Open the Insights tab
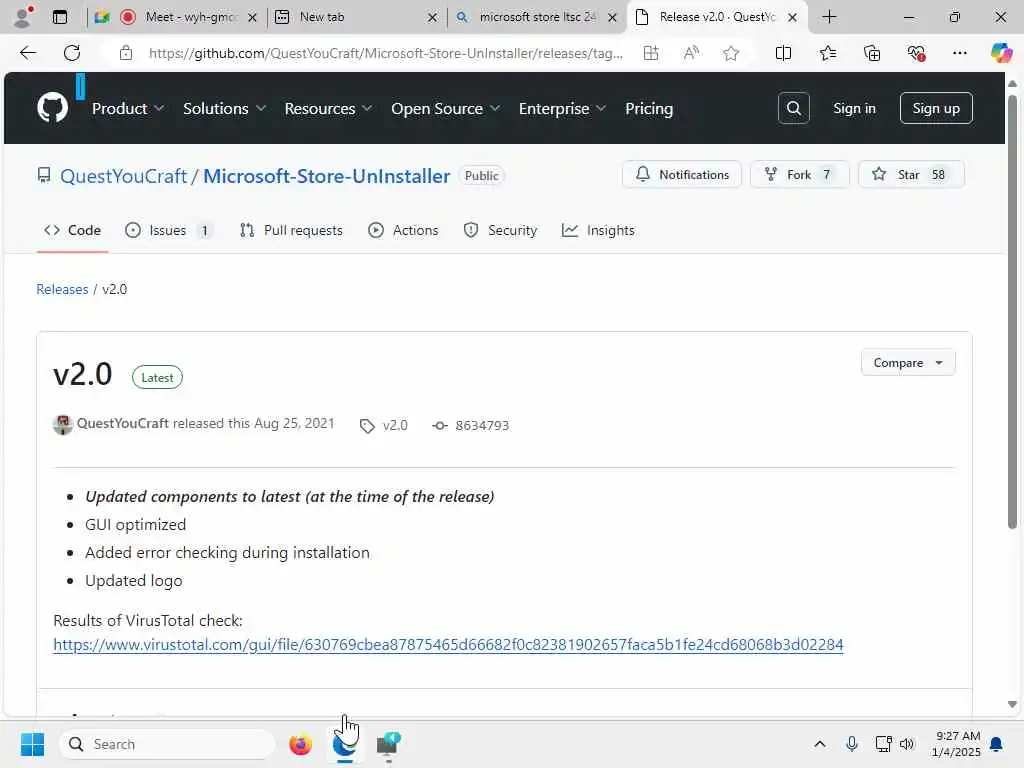Screen dimensions: 1024x768 (x=598, y=231)
